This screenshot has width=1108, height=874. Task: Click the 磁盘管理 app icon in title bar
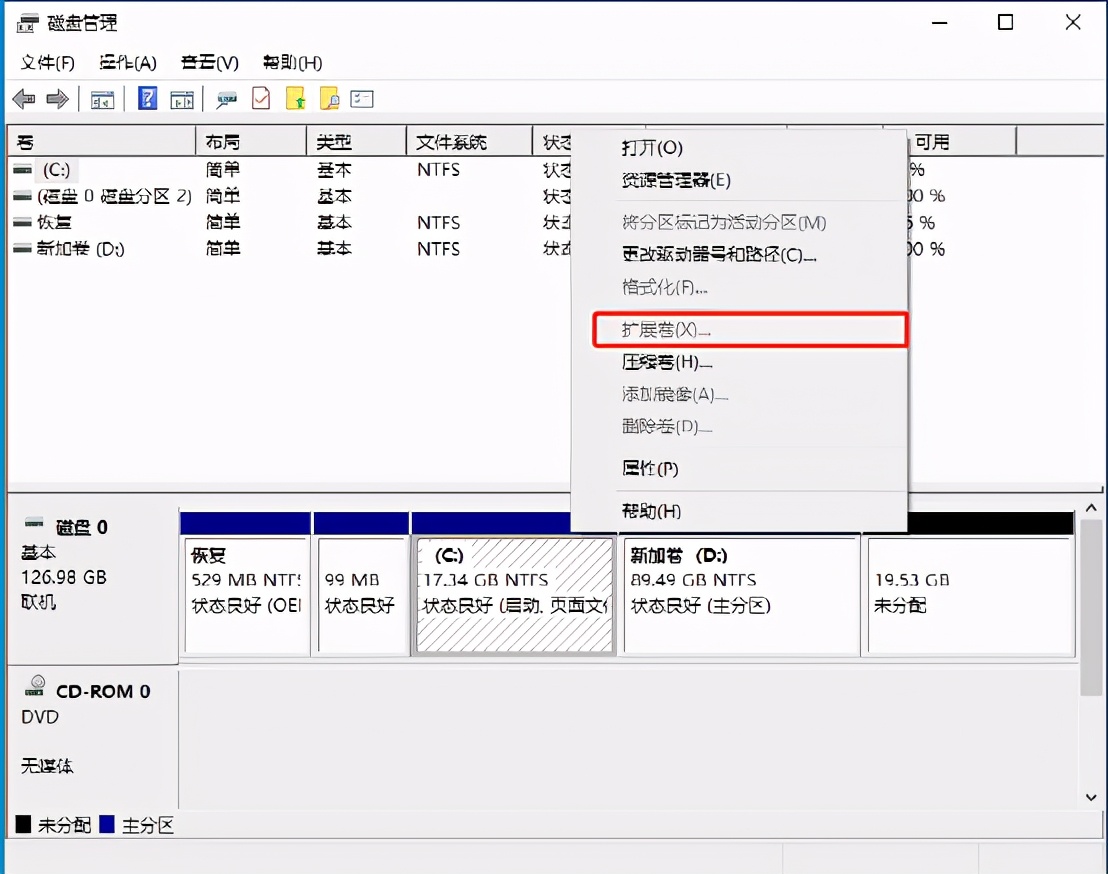(x=26, y=23)
